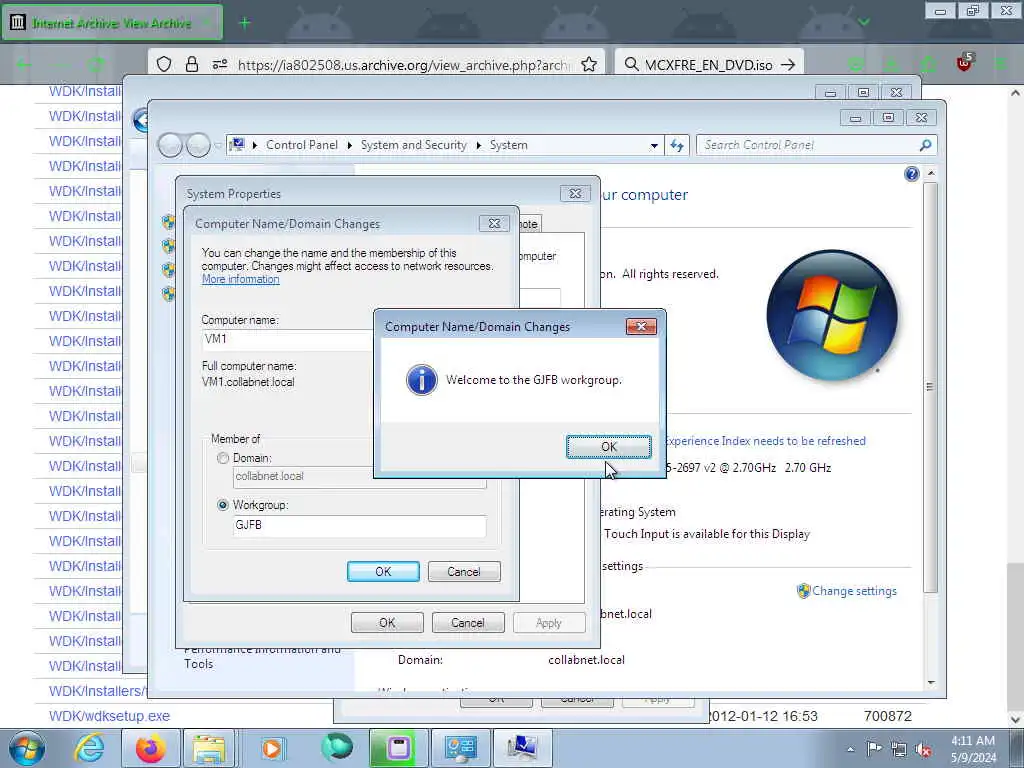This screenshot has height=768, width=1024.
Task: Switch to Control Panel taskbar item
Action: coord(460,748)
